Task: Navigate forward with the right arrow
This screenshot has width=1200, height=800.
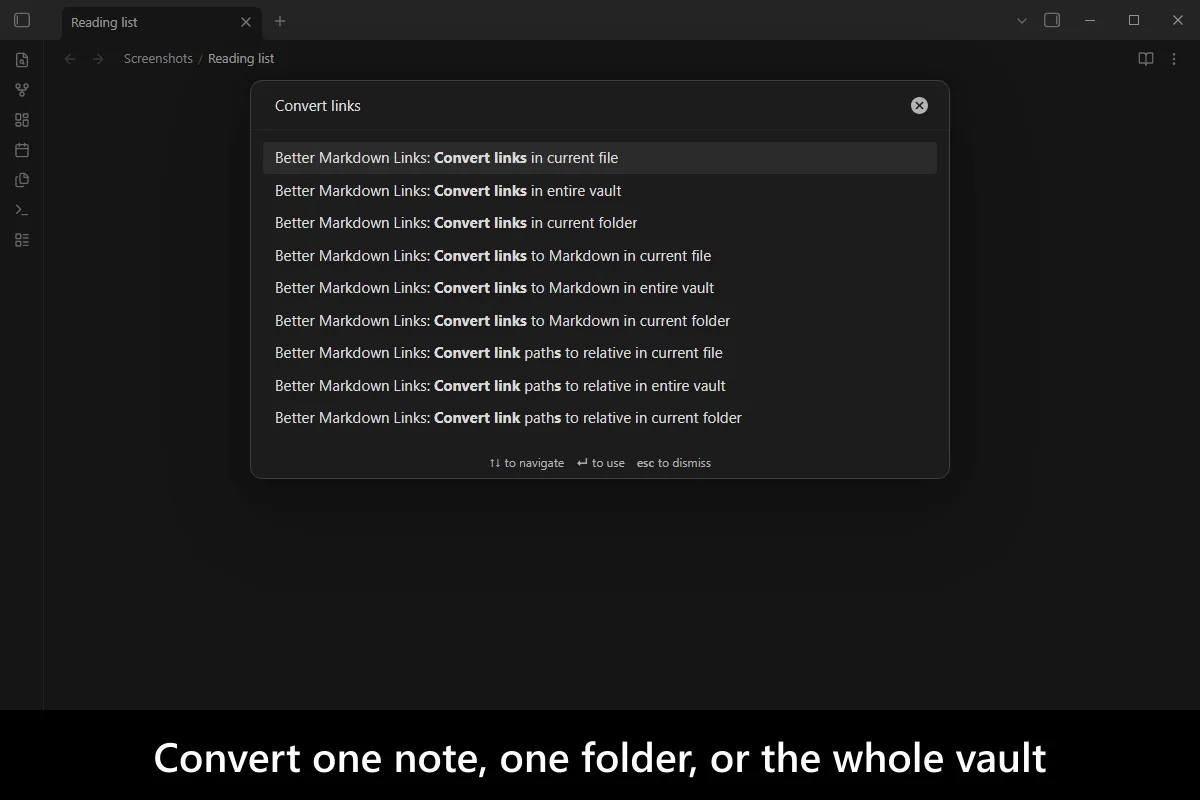Action: (98, 59)
